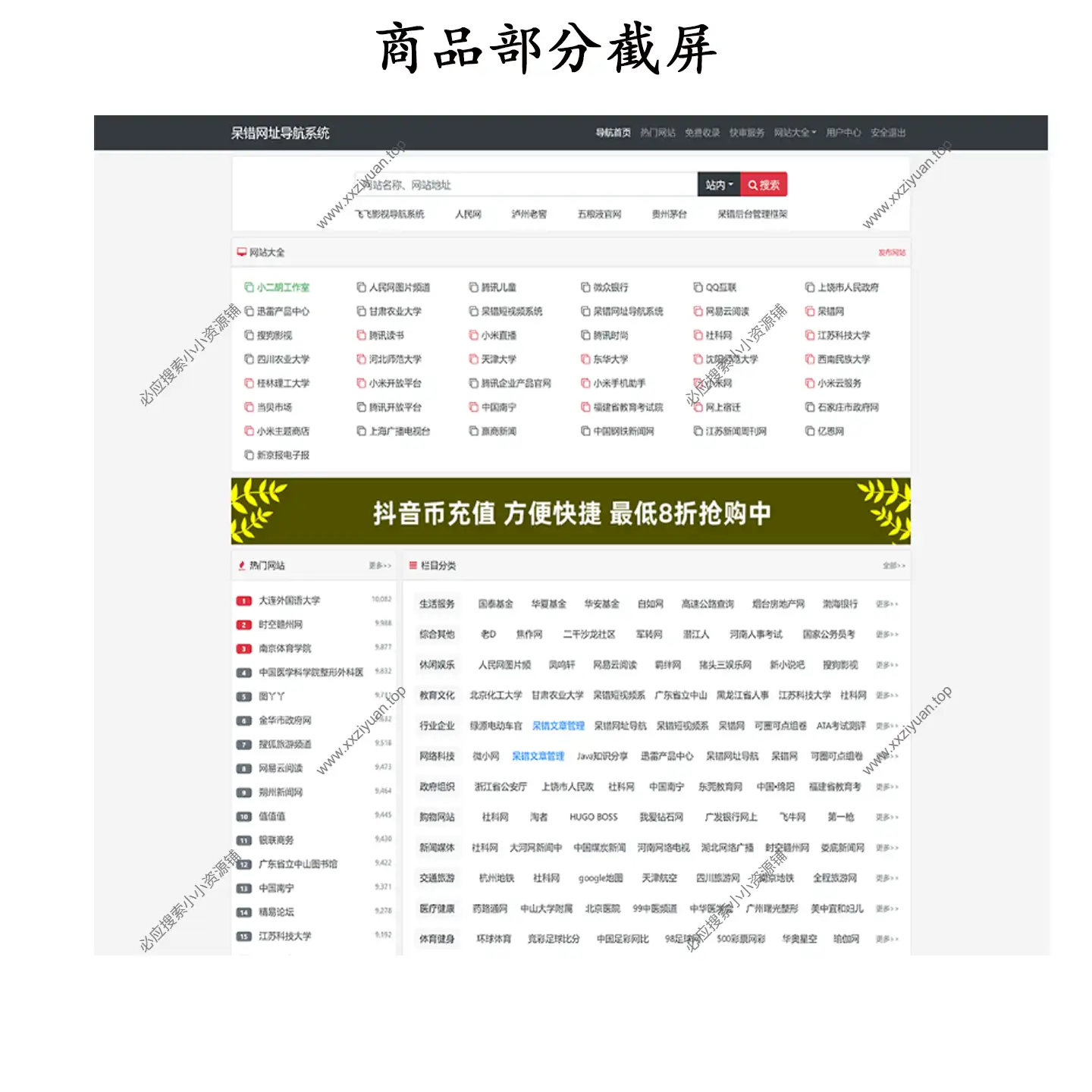Go to 用户中心 in the top navigation
The width and height of the screenshot is (1092, 1092).
tap(843, 133)
